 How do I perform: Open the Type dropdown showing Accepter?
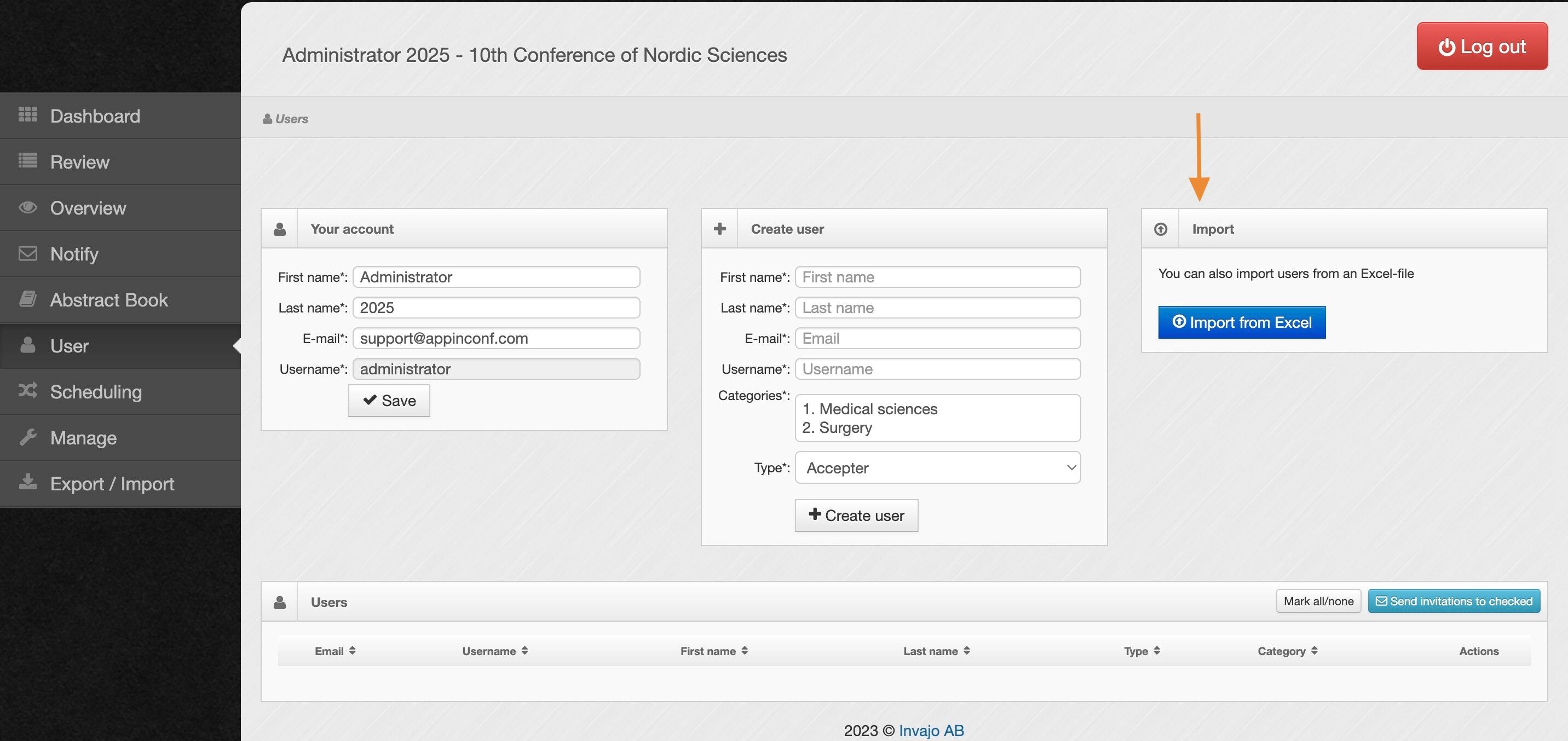point(937,467)
